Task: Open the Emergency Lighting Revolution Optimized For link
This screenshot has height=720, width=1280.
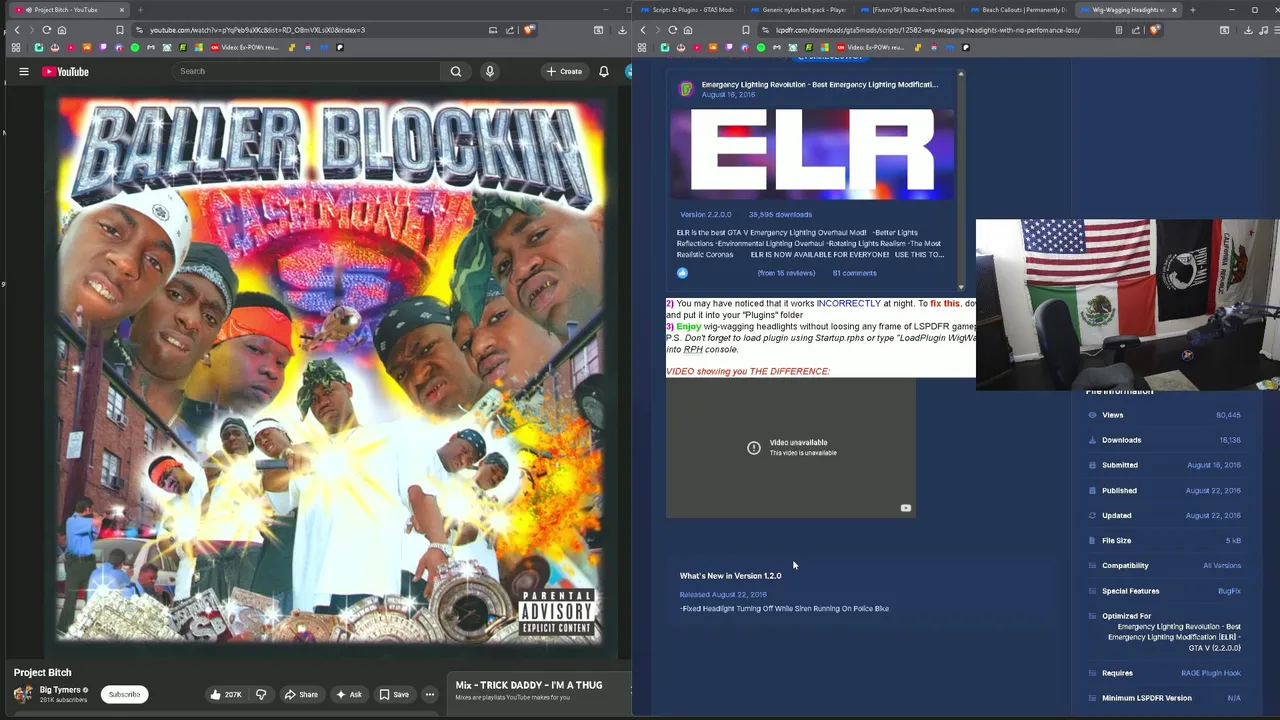Action: tap(1174, 637)
